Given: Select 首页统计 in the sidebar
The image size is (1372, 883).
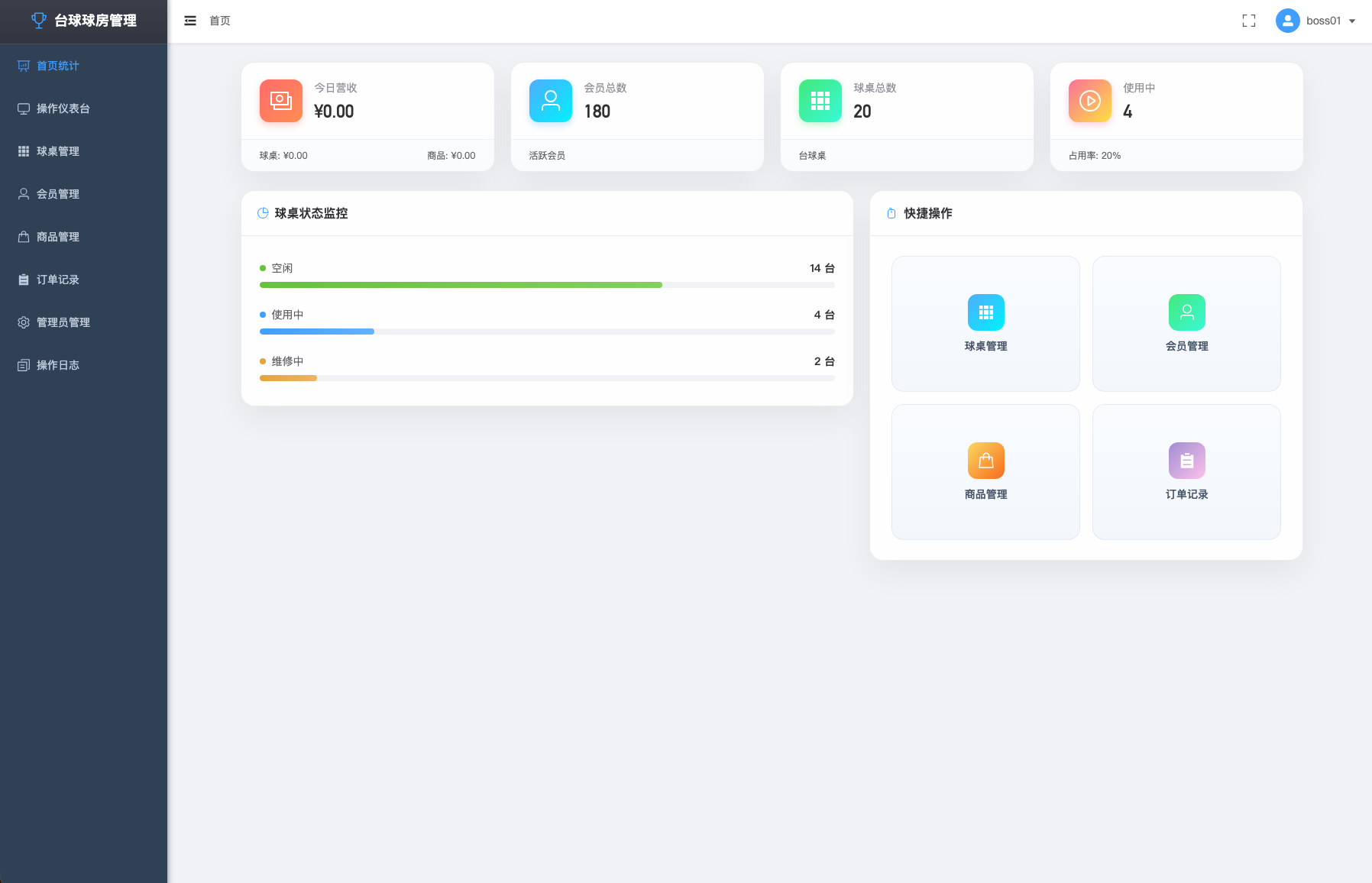Looking at the screenshot, I should [x=83, y=66].
